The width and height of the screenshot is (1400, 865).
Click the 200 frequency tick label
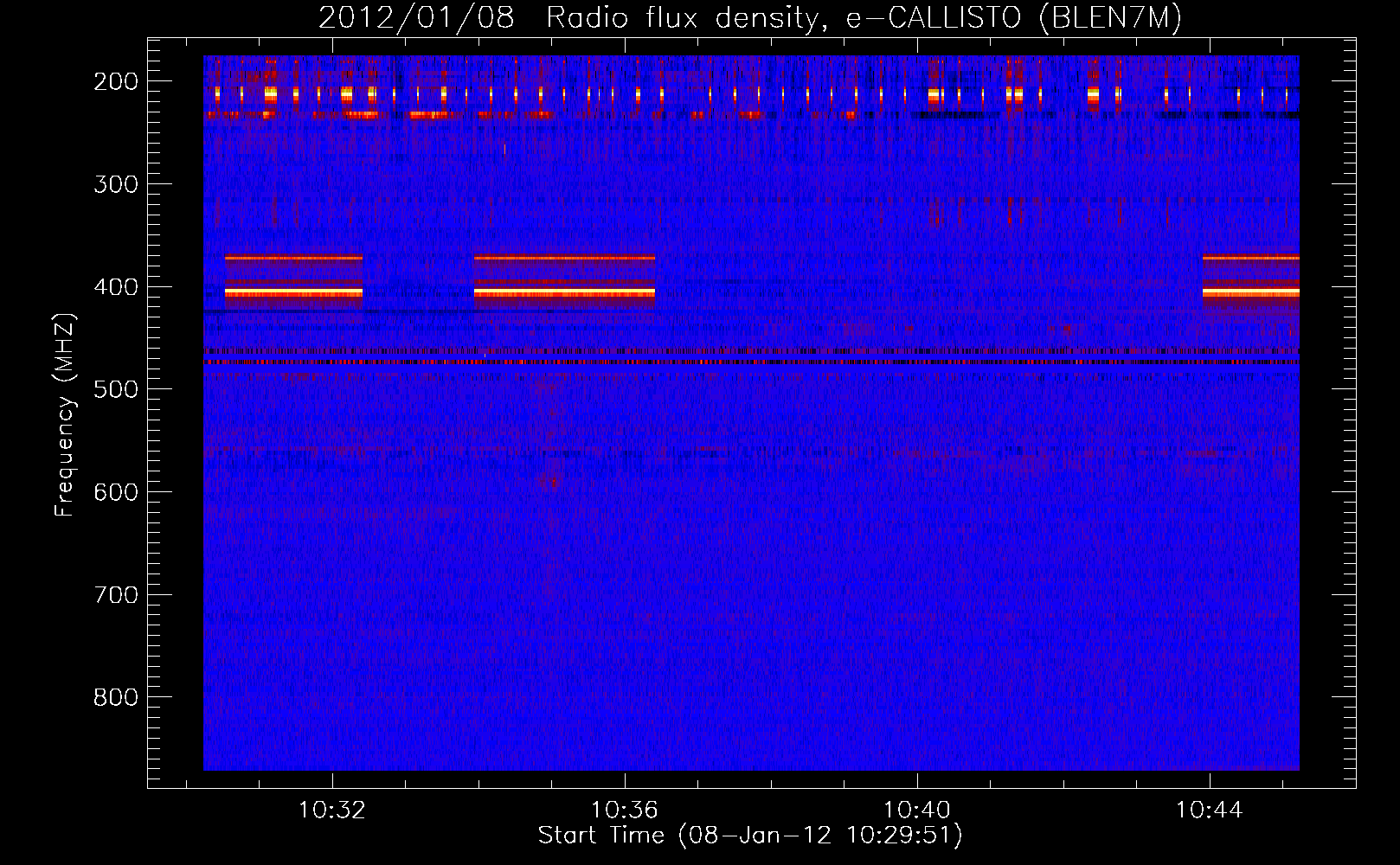pyautogui.click(x=116, y=81)
